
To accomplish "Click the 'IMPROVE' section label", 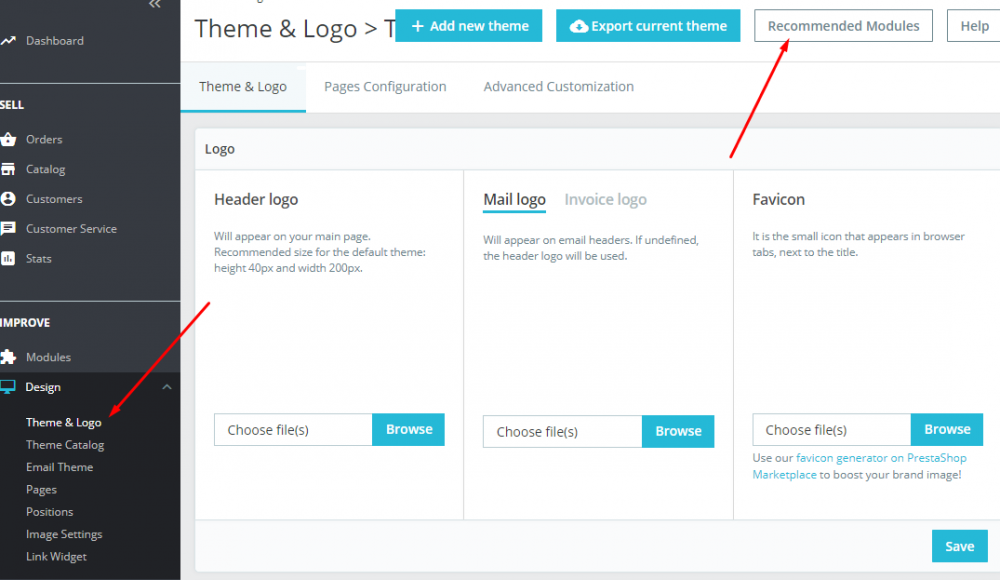I will pyautogui.click(x=25, y=323).
